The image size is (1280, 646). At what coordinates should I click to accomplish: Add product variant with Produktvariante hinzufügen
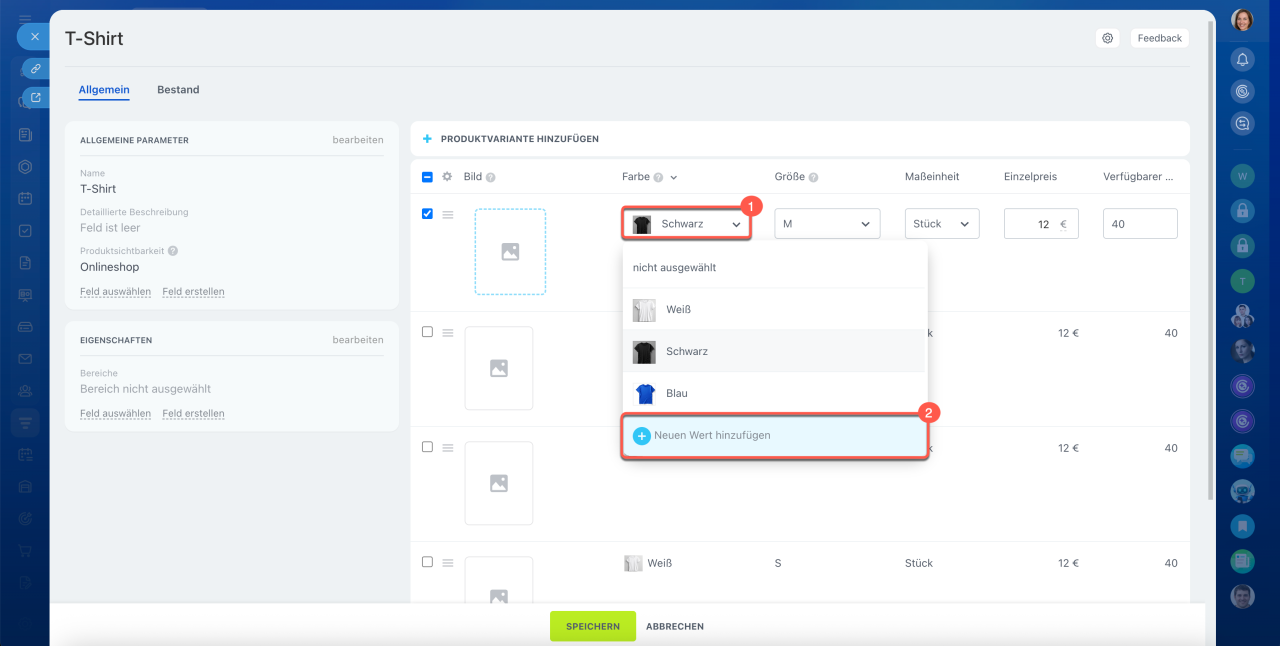click(x=511, y=139)
